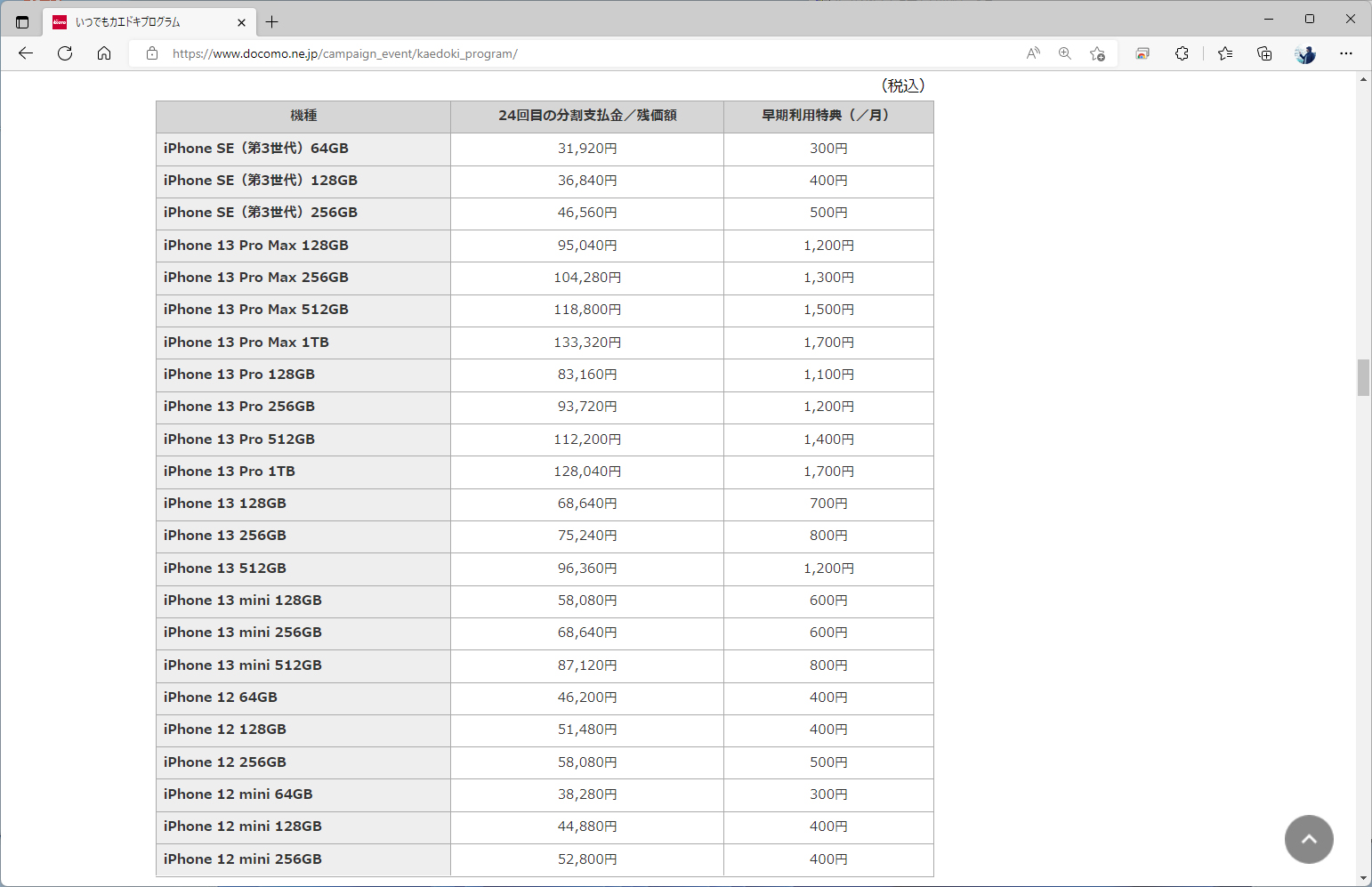Select the （税込） tax note text
The width and height of the screenshot is (1372, 887).
903,85
